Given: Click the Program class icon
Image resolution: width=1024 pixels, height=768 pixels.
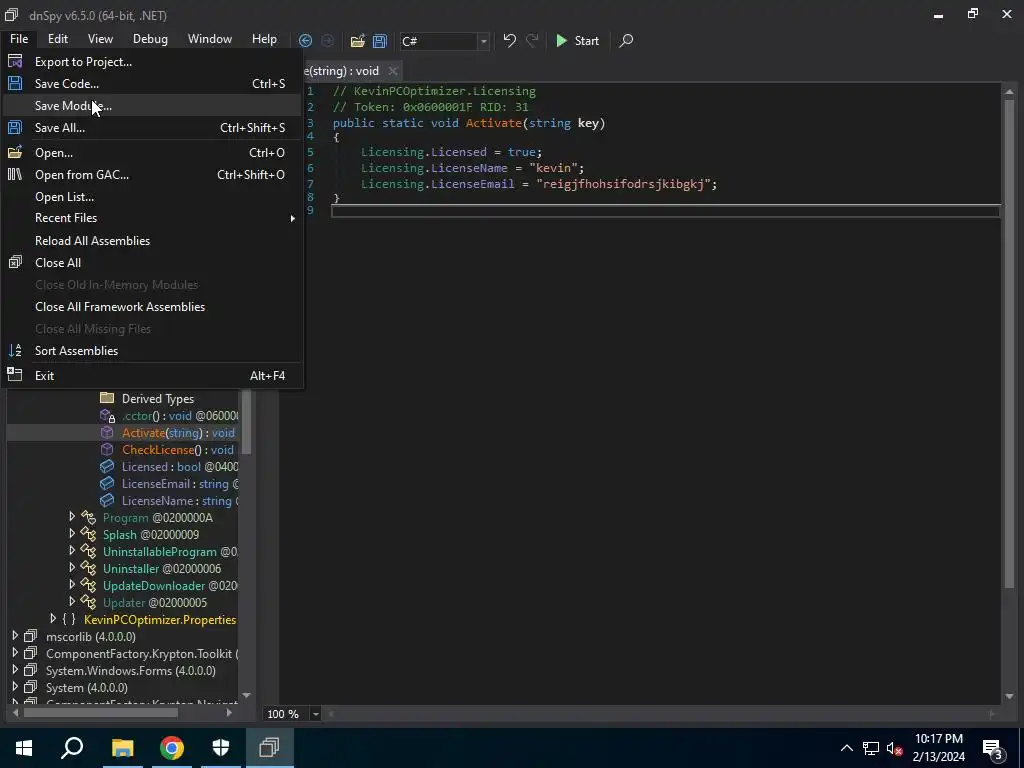Looking at the screenshot, I should tap(88, 518).
